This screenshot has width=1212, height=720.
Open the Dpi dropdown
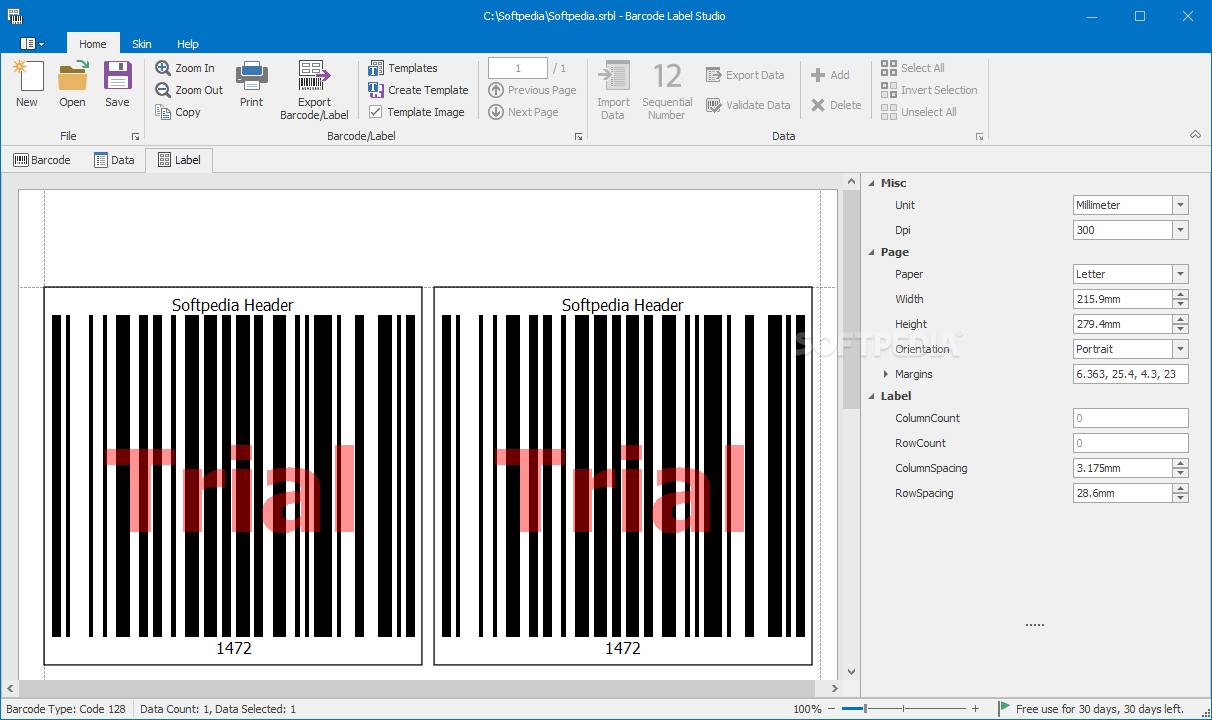(x=1181, y=230)
